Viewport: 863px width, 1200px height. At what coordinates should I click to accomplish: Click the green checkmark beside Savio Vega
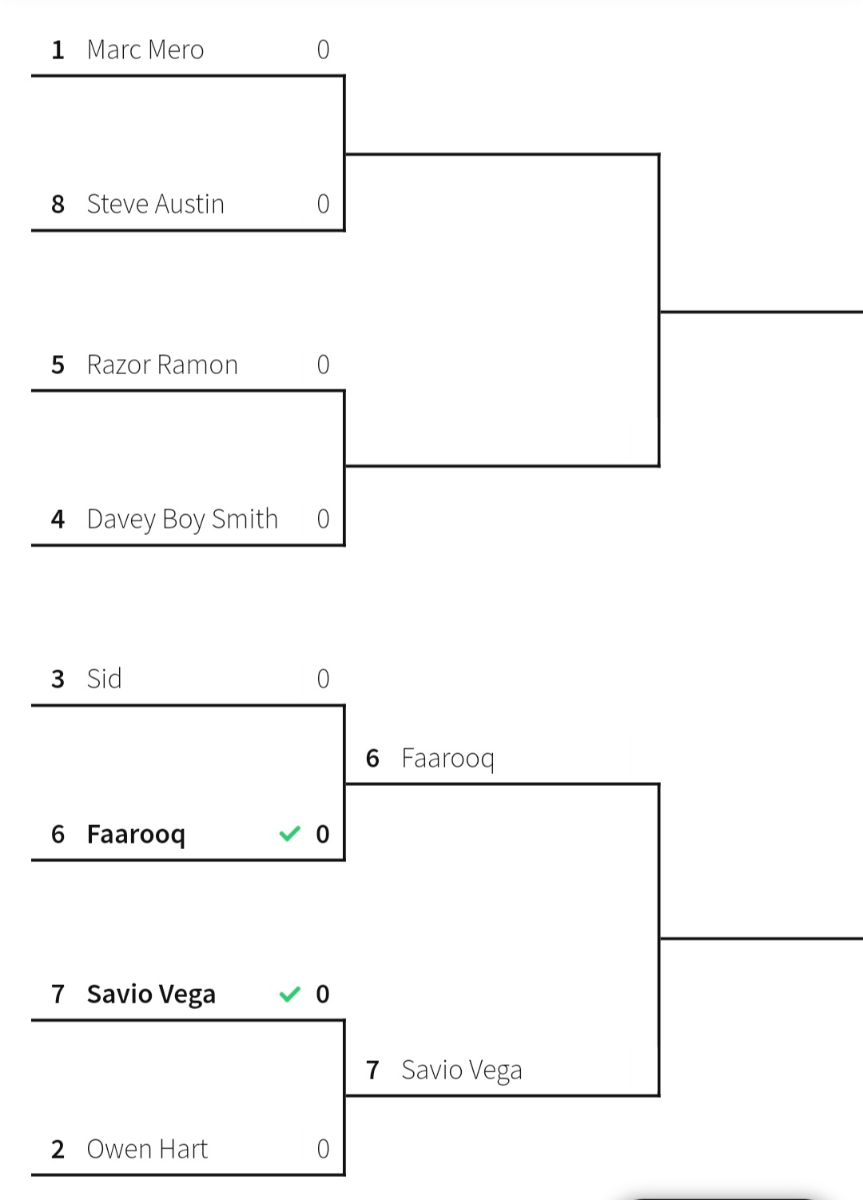click(x=289, y=994)
